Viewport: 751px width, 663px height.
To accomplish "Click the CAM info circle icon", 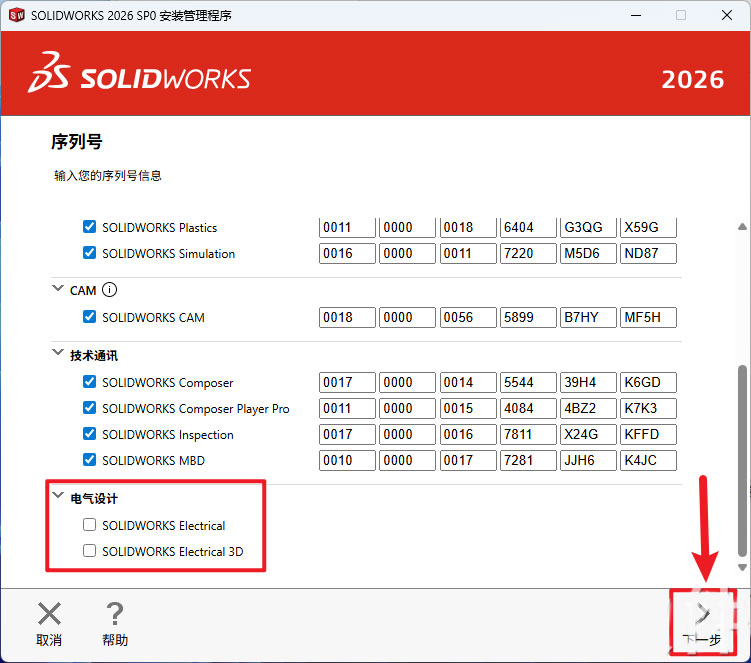I will [110, 290].
